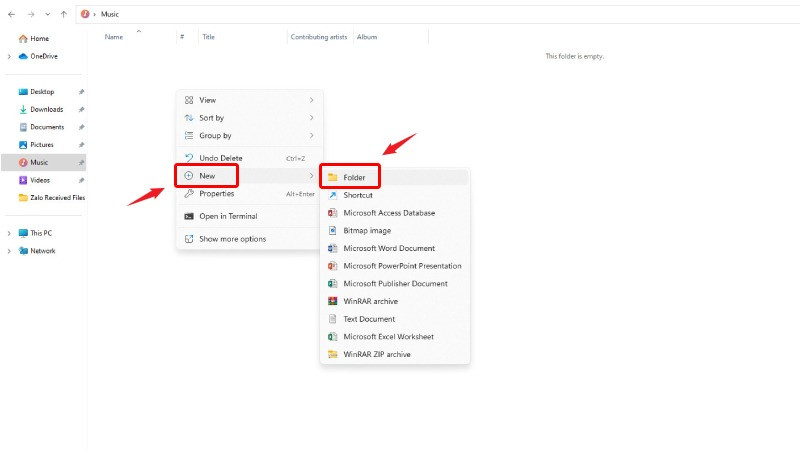
Task: Click the Desktop folder icon
Action: click(x=23, y=92)
